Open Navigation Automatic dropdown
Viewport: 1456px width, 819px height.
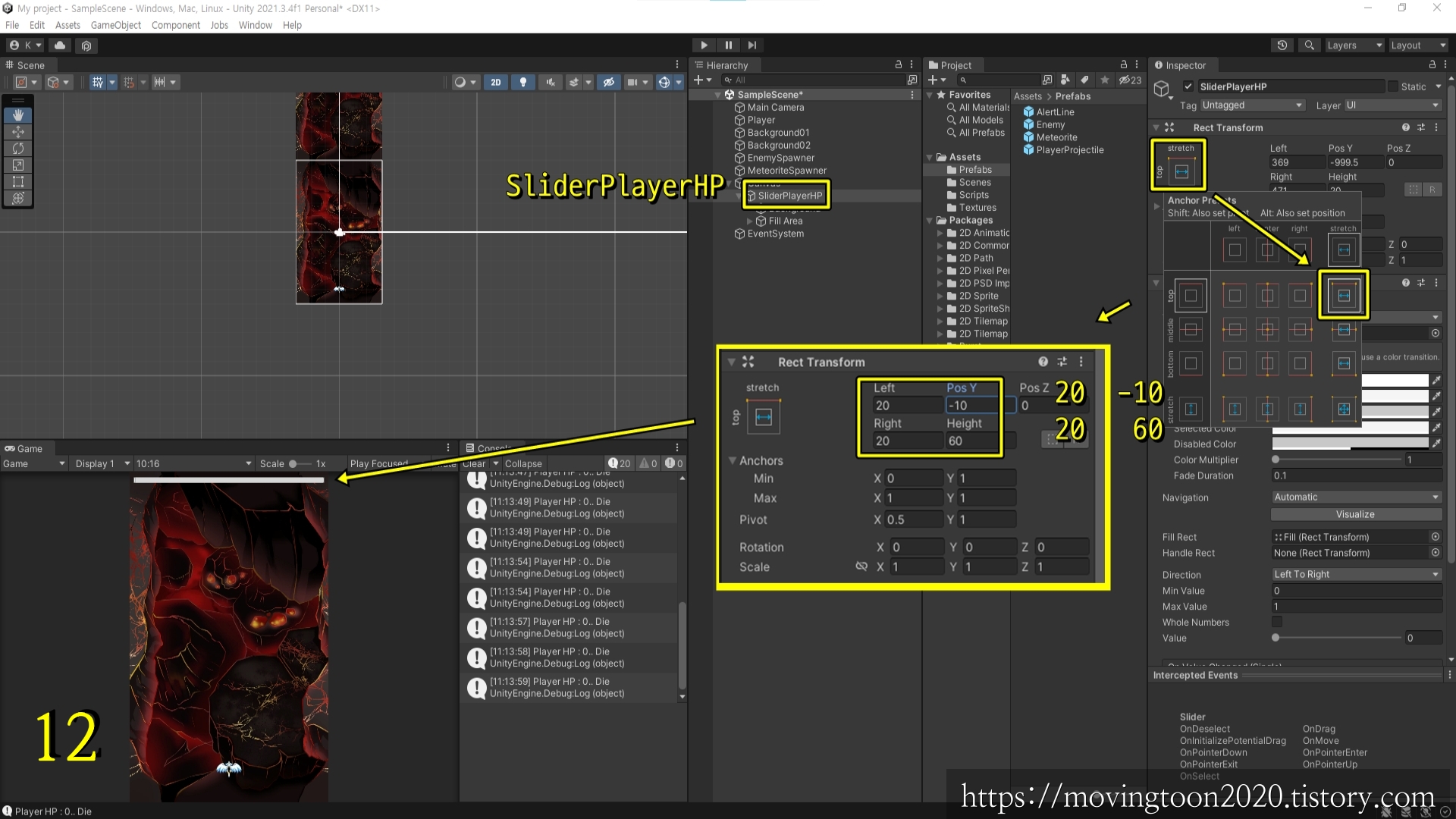pyautogui.click(x=1356, y=497)
